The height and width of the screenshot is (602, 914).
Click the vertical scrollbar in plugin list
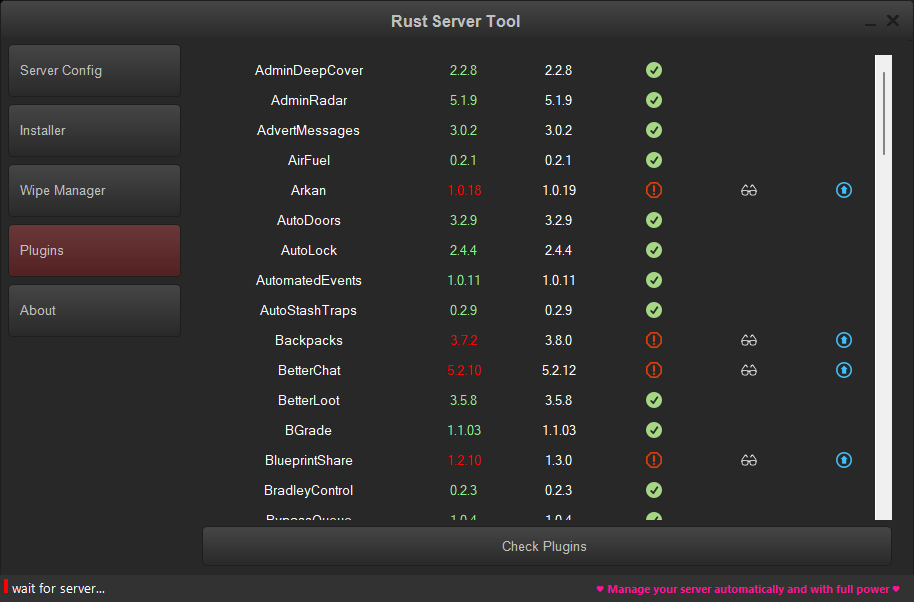[884, 112]
